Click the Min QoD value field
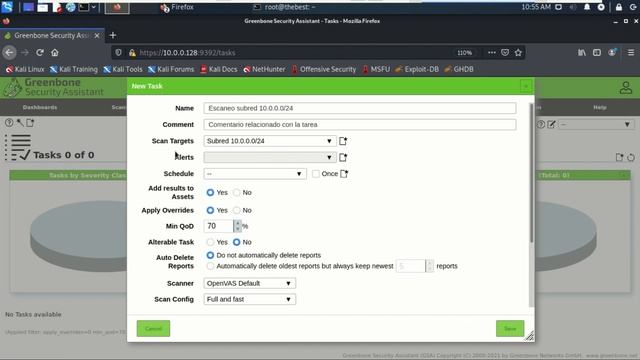 coord(218,226)
